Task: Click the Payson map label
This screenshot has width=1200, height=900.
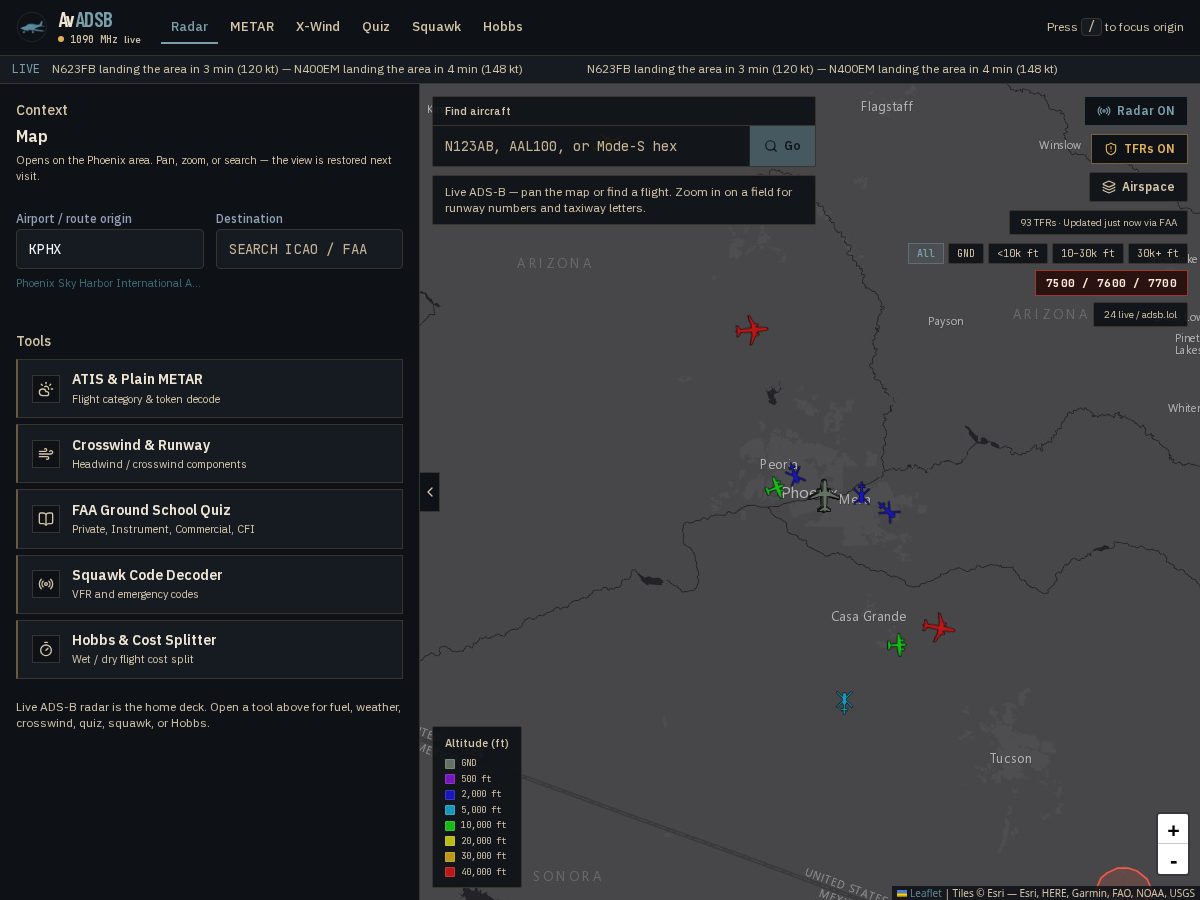Action: coord(946,321)
